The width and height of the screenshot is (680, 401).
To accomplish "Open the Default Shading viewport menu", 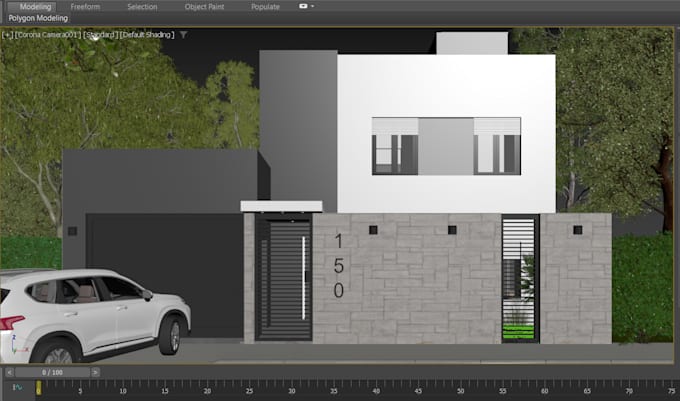I will click(x=147, y=35).
